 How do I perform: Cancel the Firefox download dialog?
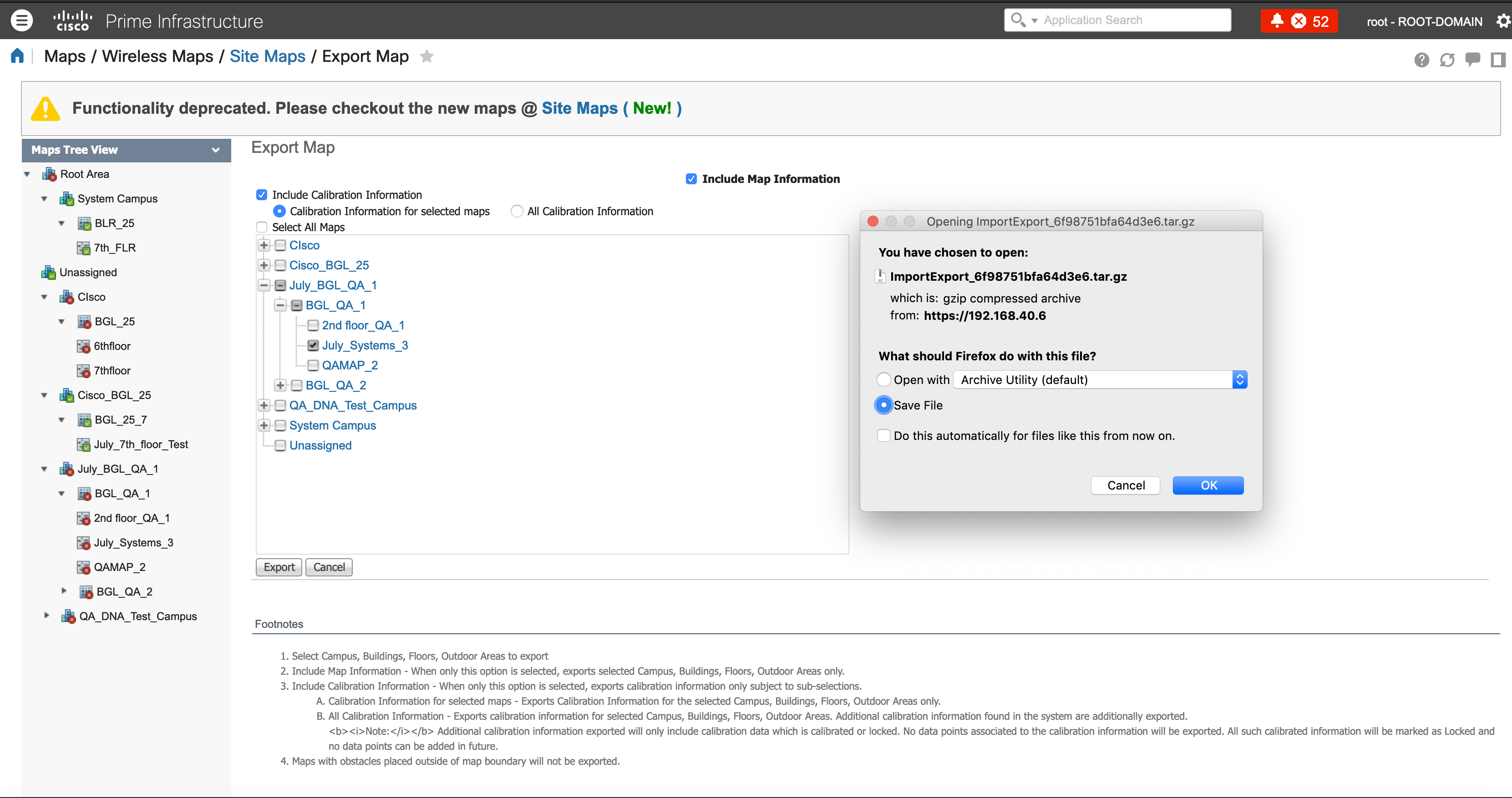1125,485
